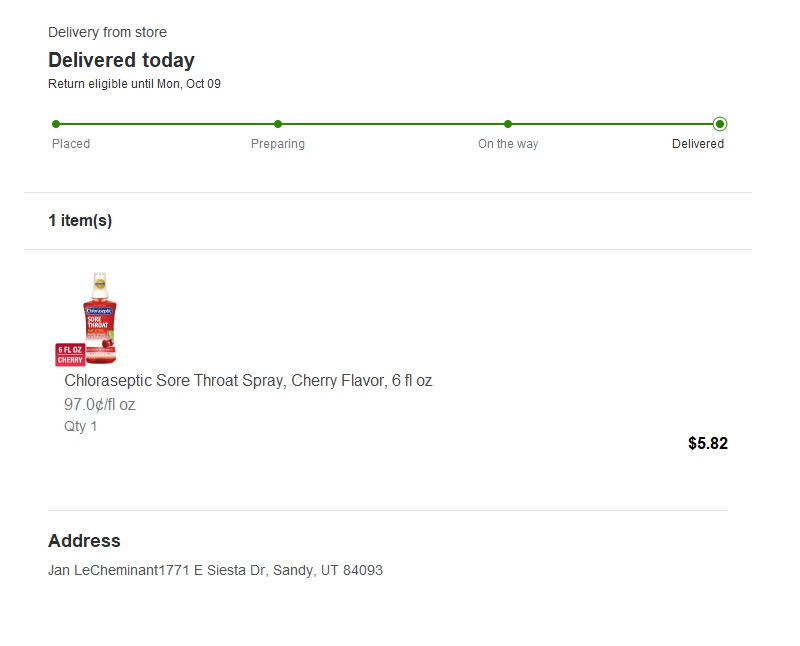Click the Placed step dot
The image size is (800, 646).
tap(56, 124)
